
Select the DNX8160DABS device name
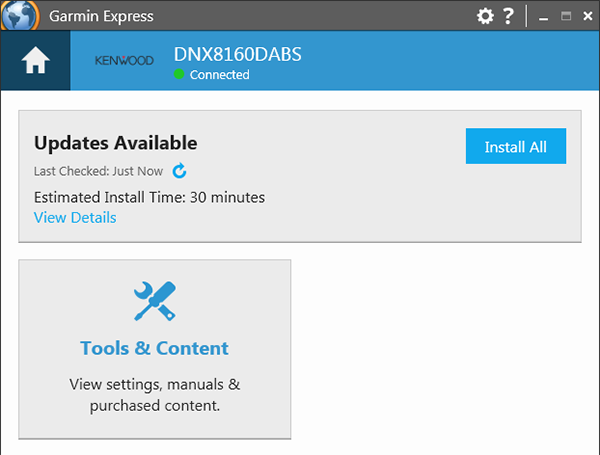click(x=238, y=54)
